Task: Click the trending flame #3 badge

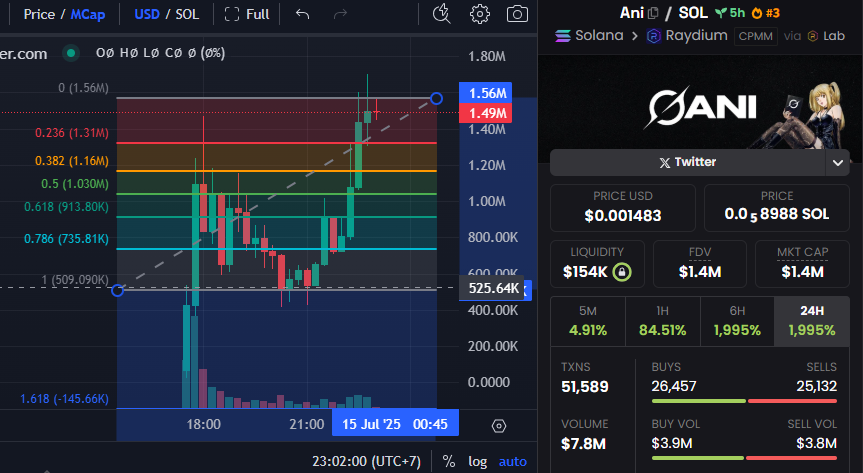Action: coord(766,13)
